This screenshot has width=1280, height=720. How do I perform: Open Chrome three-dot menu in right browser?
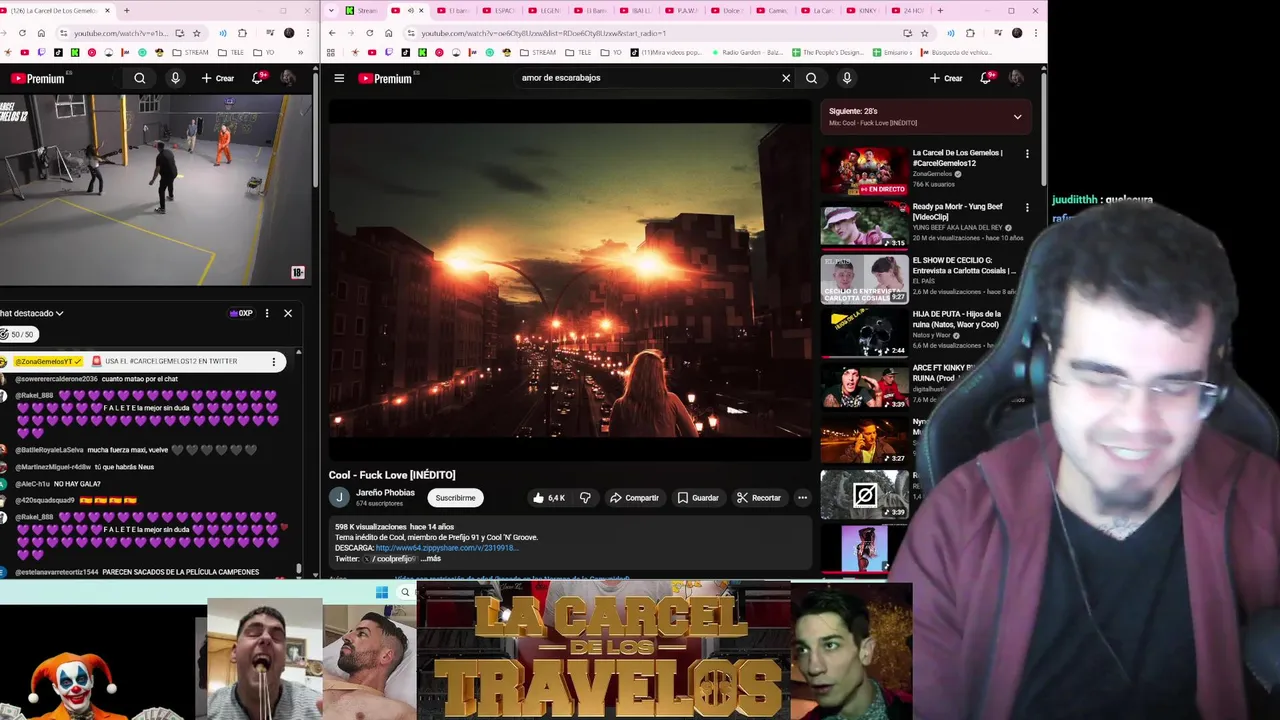1037,33
